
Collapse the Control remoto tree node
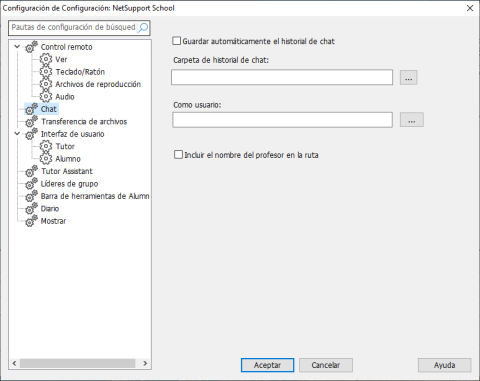17,47
